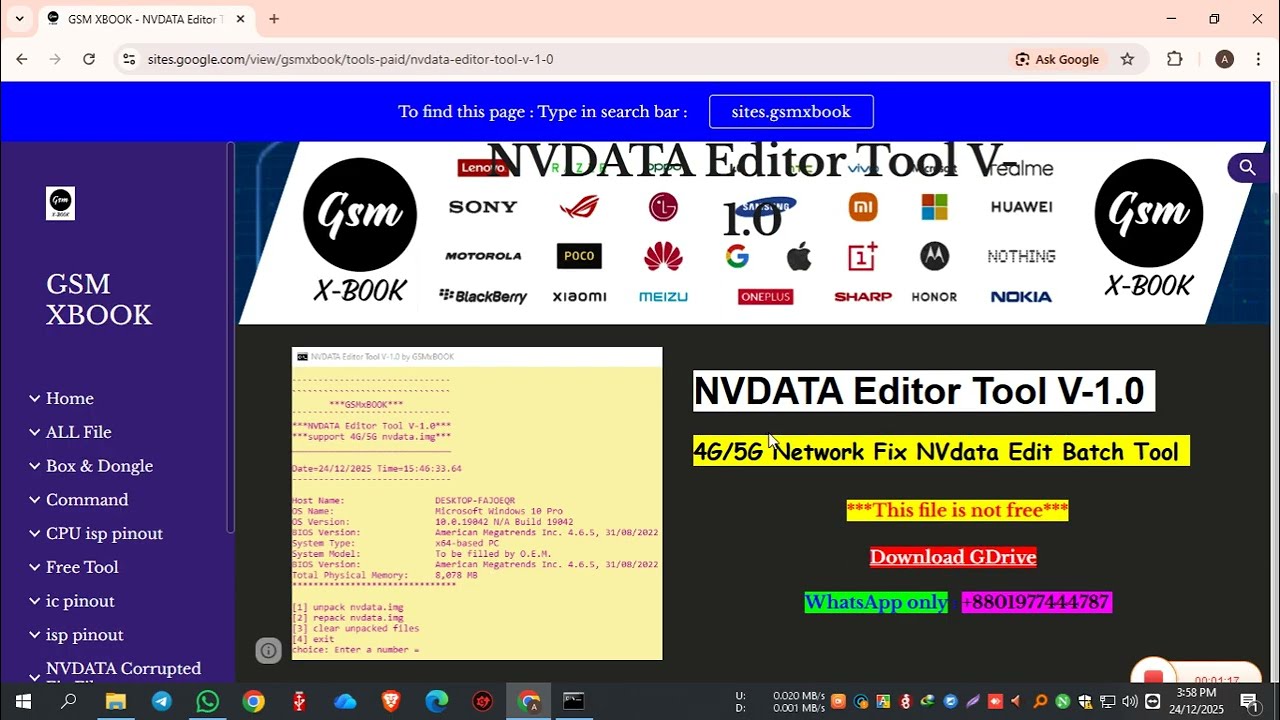Open the notification center icon
This screenshot has width=1280, height=720.
[x=1249, y=701]
